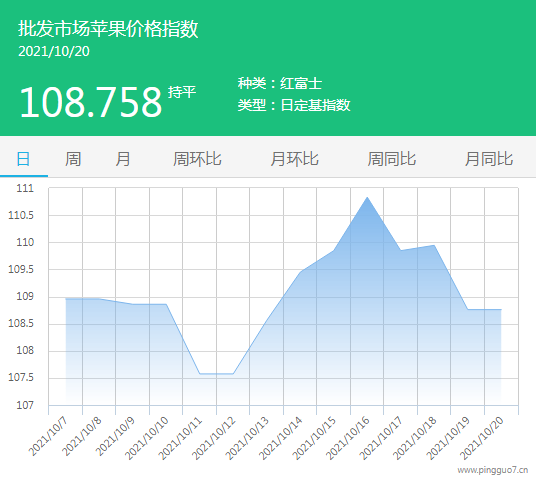Open the 月 monthly tab
Image resolution: width=536 pixels, height=478 pixels.
point(123,159)
